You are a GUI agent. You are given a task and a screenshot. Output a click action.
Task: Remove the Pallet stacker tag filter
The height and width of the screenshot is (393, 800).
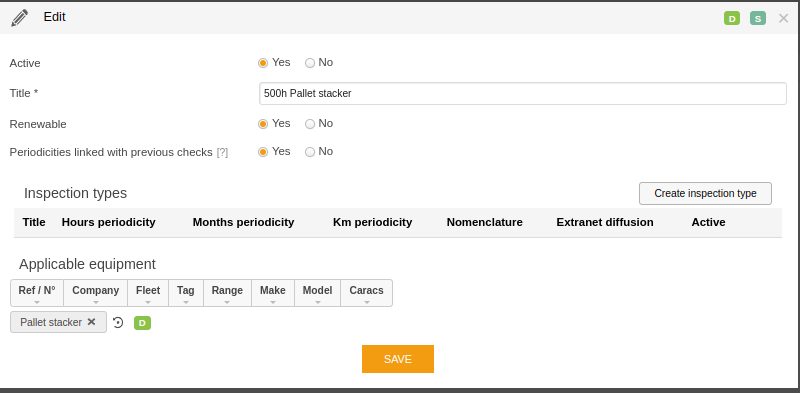tap(91, 322)
